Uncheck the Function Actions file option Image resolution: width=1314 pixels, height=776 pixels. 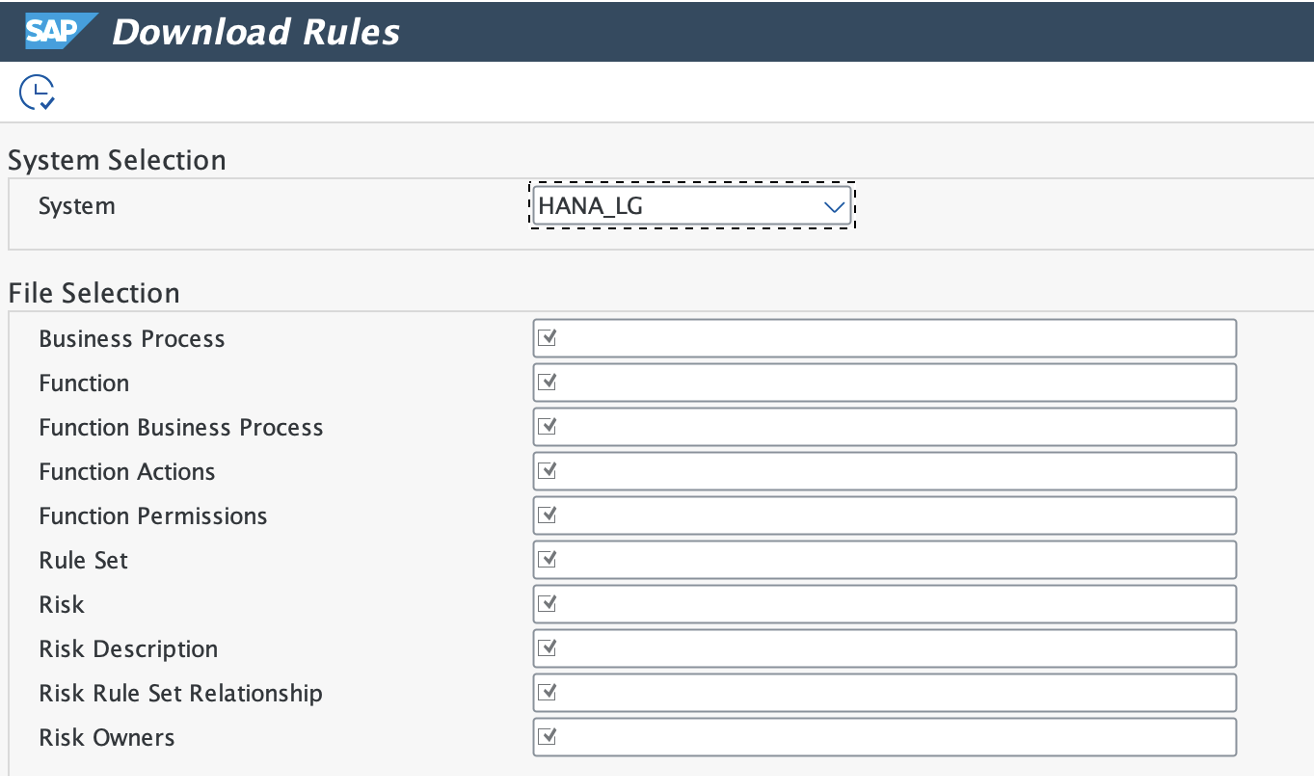click(546, 470)
